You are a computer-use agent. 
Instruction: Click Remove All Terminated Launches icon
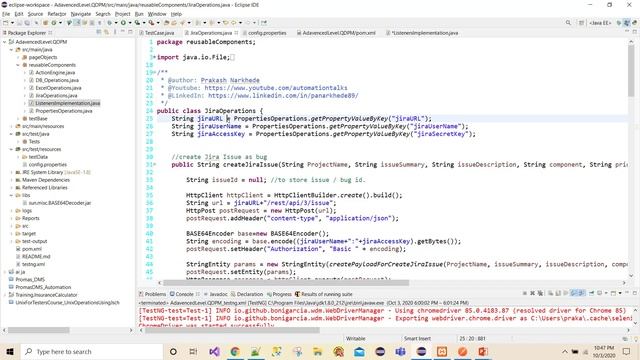tap(540, 293)
